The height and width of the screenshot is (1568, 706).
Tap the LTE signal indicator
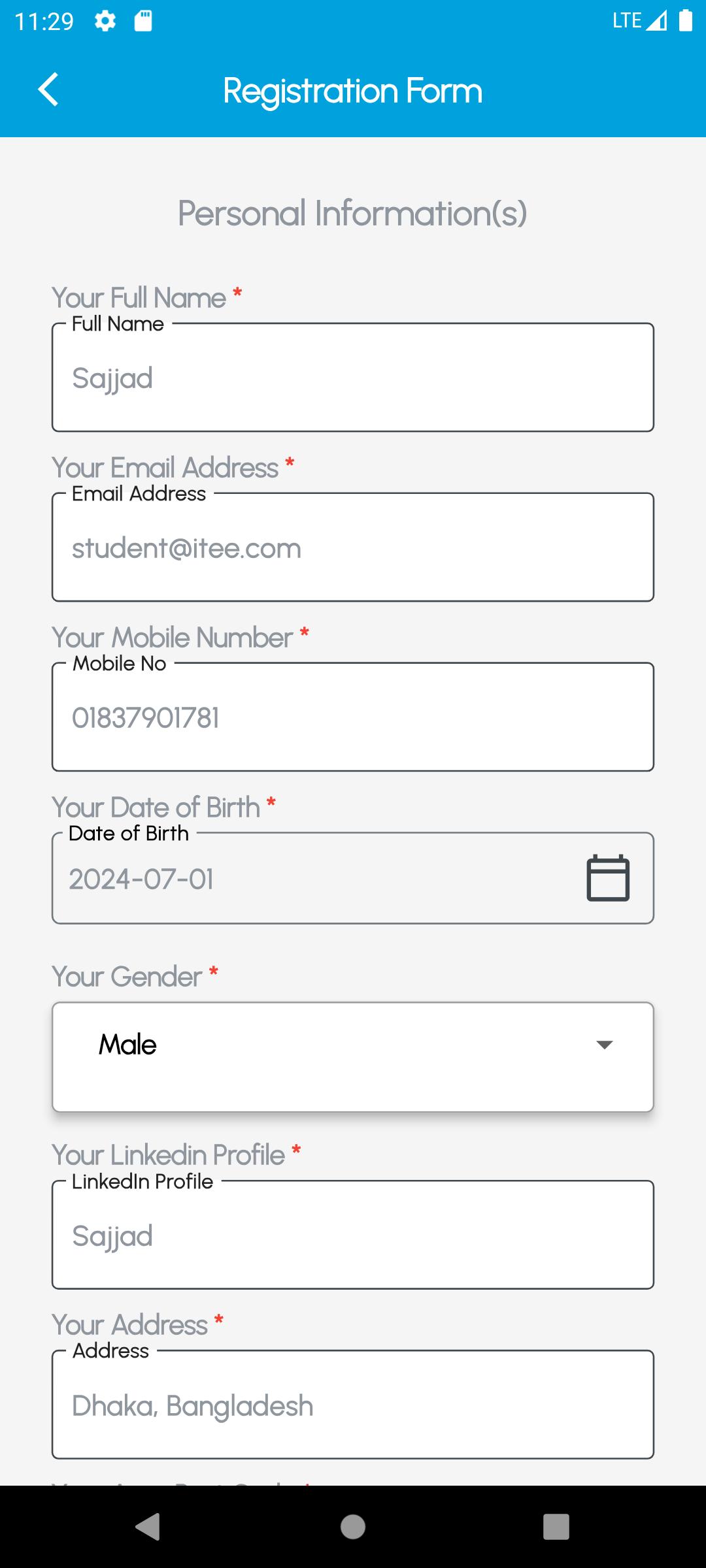coord(639,21)
